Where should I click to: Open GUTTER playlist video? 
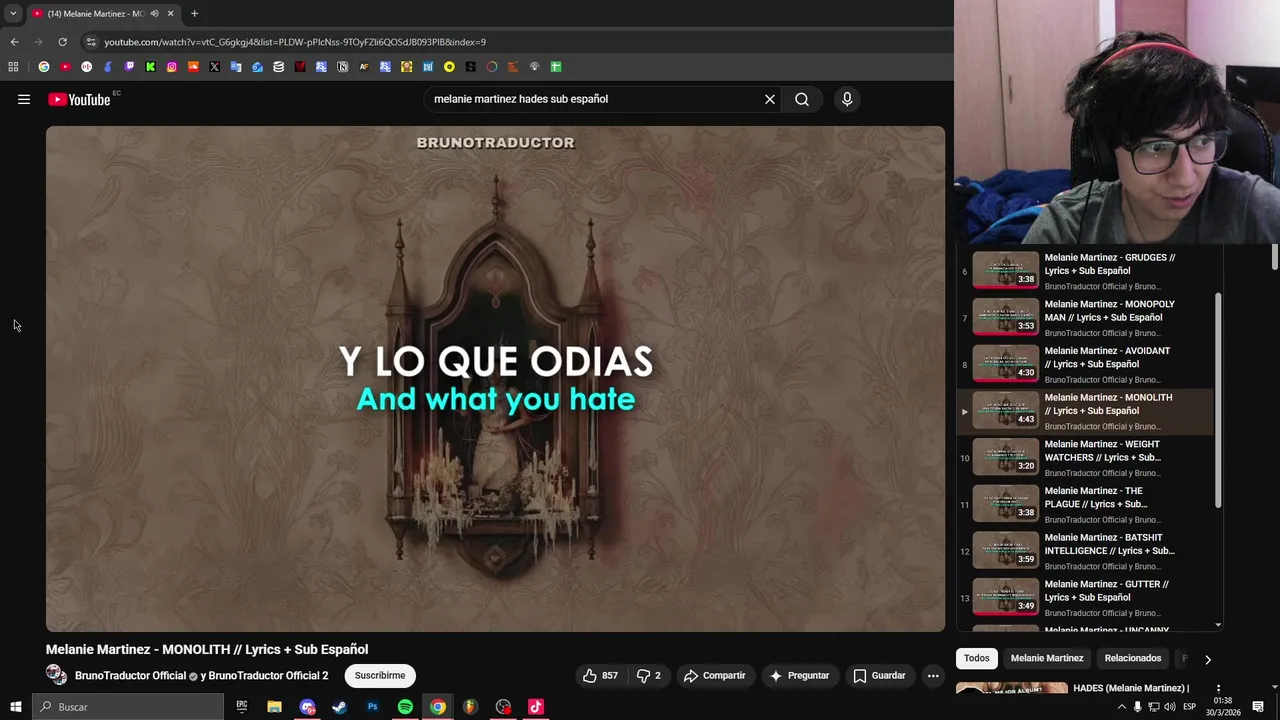(x=1085, y=598)
